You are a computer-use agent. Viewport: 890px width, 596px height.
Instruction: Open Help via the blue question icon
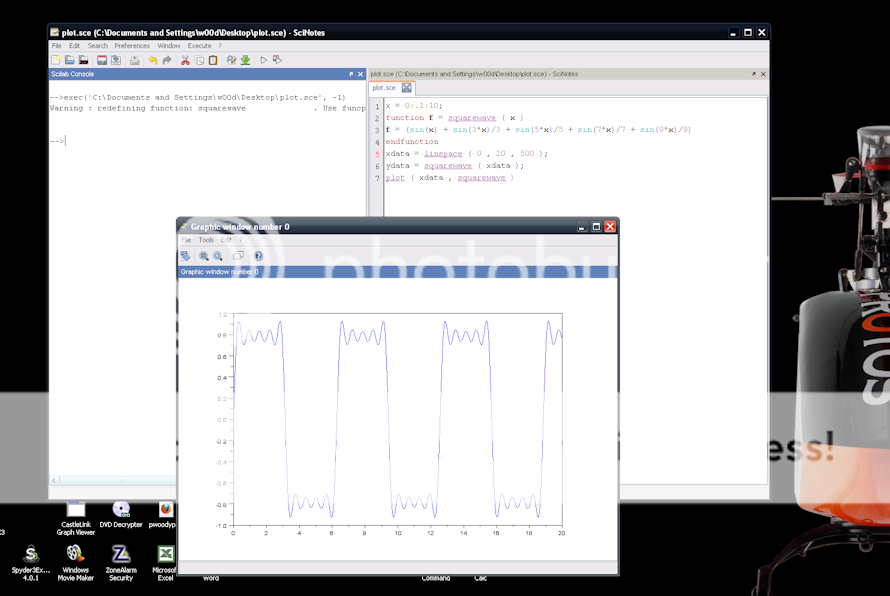pos(259,256)
